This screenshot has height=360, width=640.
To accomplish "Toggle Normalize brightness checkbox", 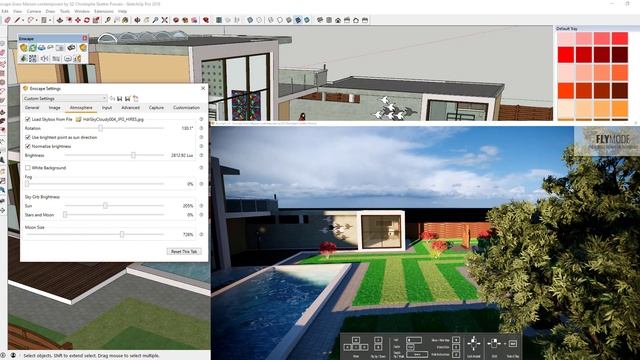I will pyautogui.click(x=28, y=146).
